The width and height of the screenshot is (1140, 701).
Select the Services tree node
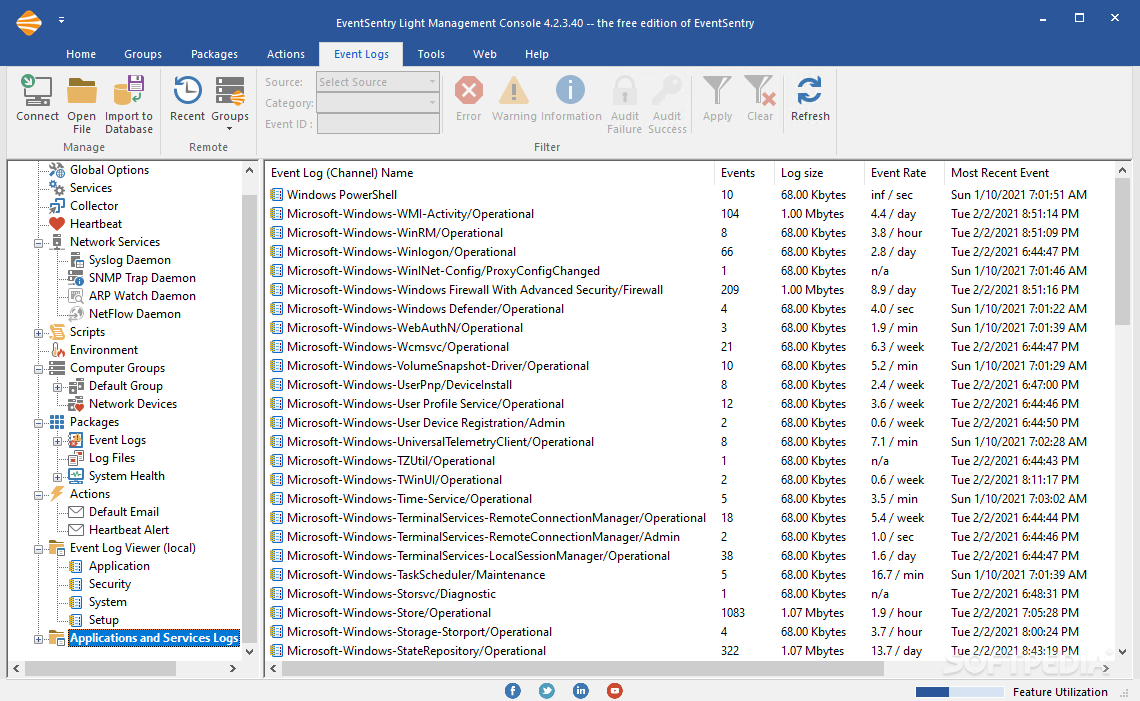pos(90,188)
